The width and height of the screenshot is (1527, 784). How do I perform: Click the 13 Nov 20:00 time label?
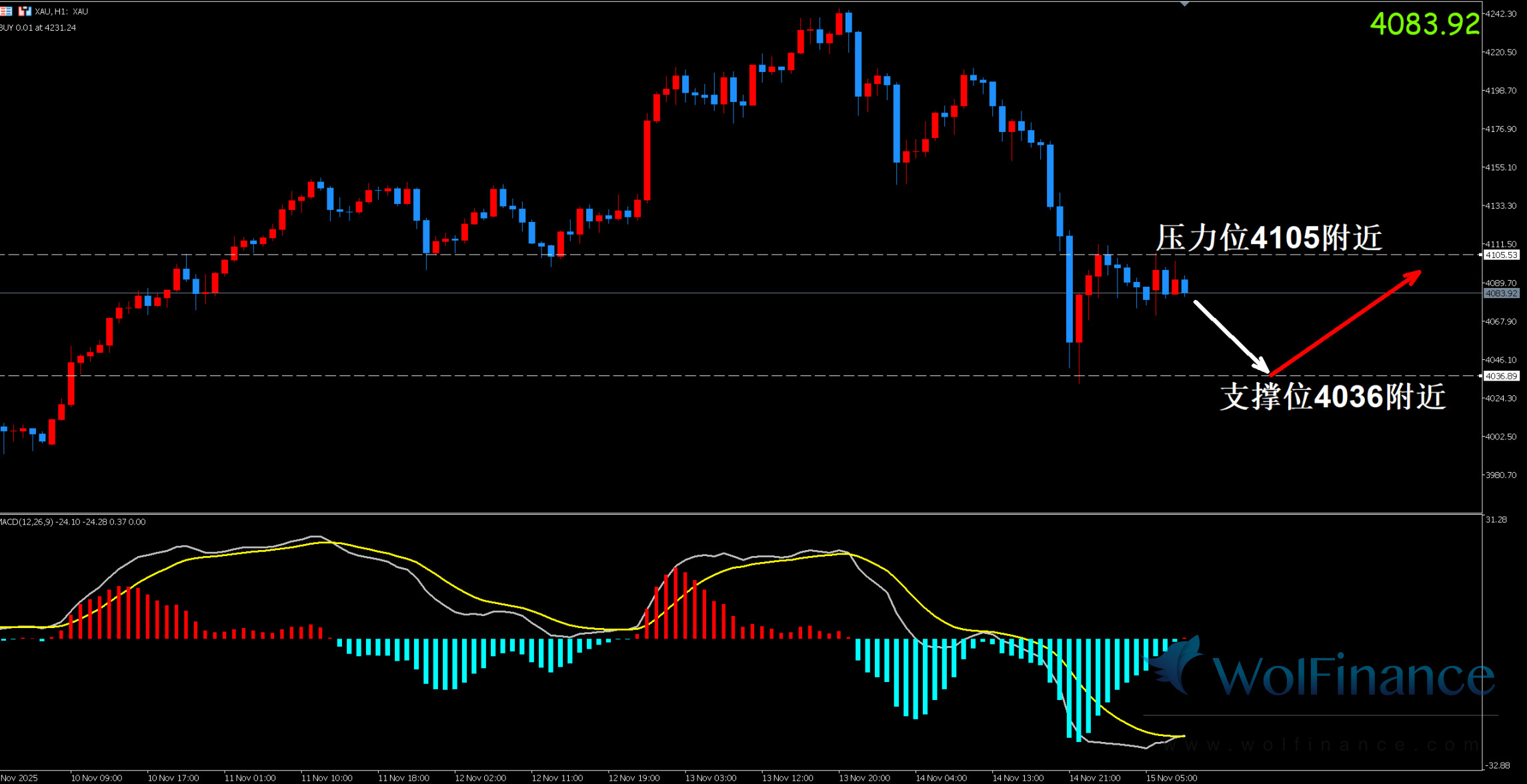864,778
